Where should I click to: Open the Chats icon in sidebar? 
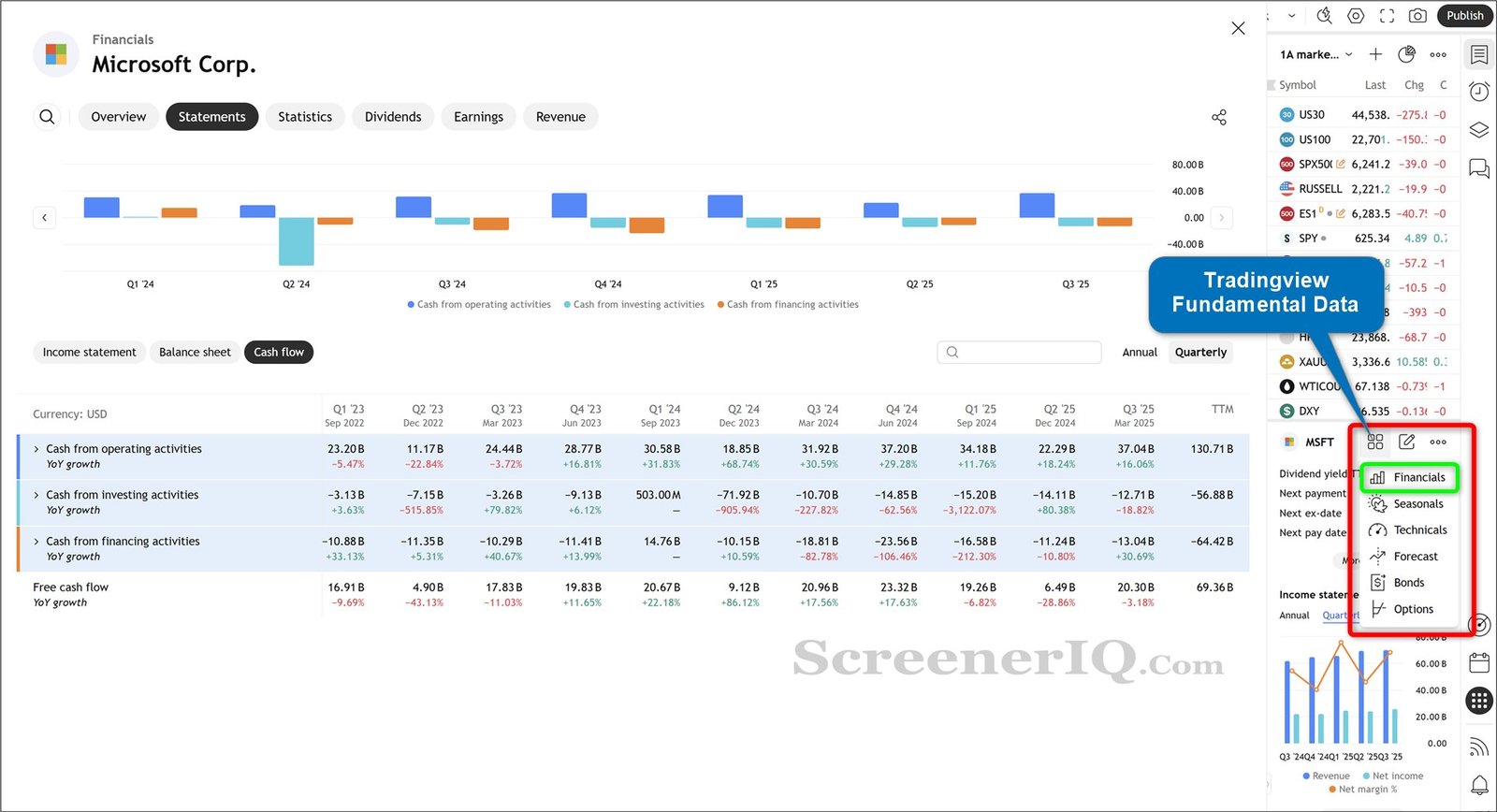(x=1479, y=168)
